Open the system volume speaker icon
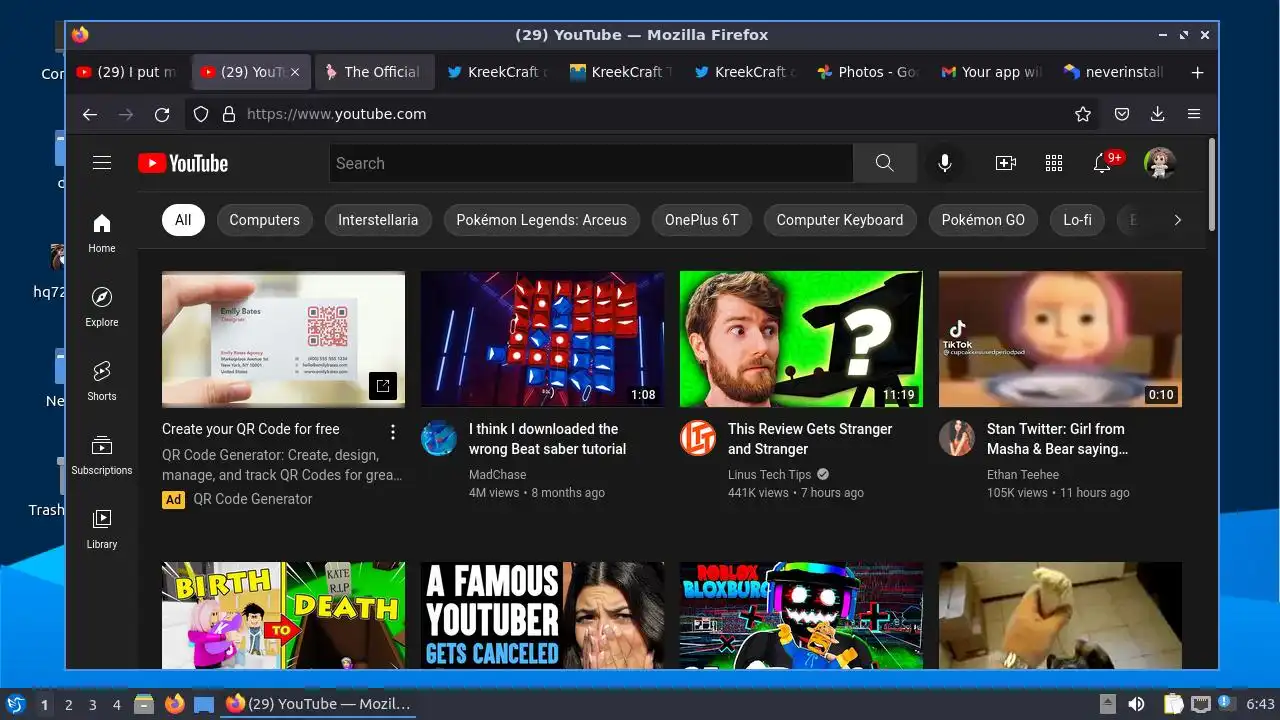 pos(1136,704)
